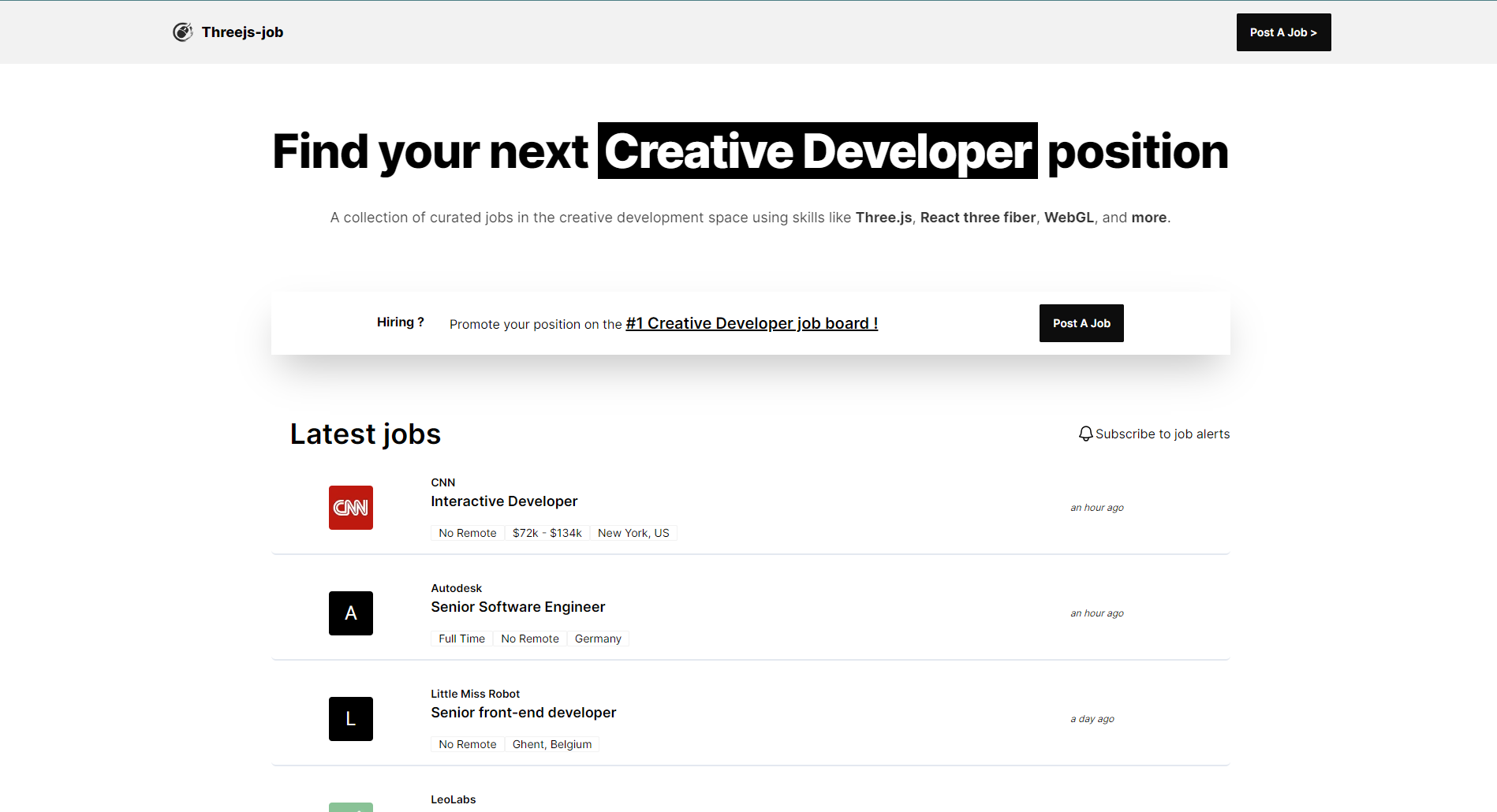Click the header 'Post A Job >' button
1497x812 pixels.
(x=1283, y=32)
